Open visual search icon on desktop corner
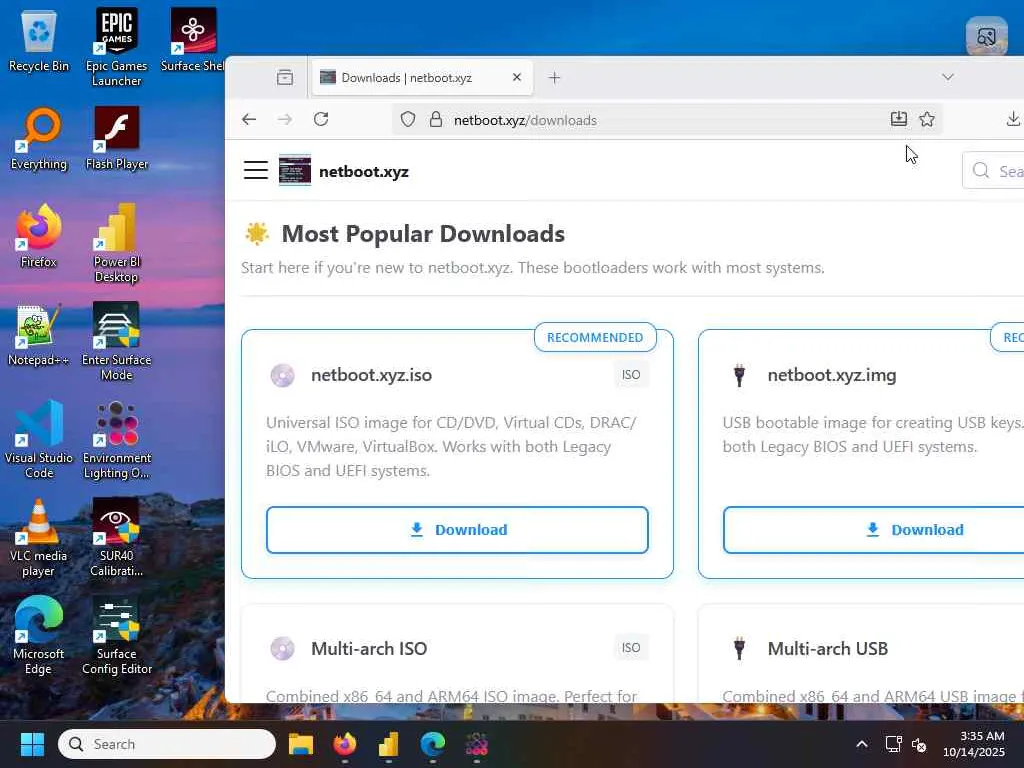 tap(987, 37)
